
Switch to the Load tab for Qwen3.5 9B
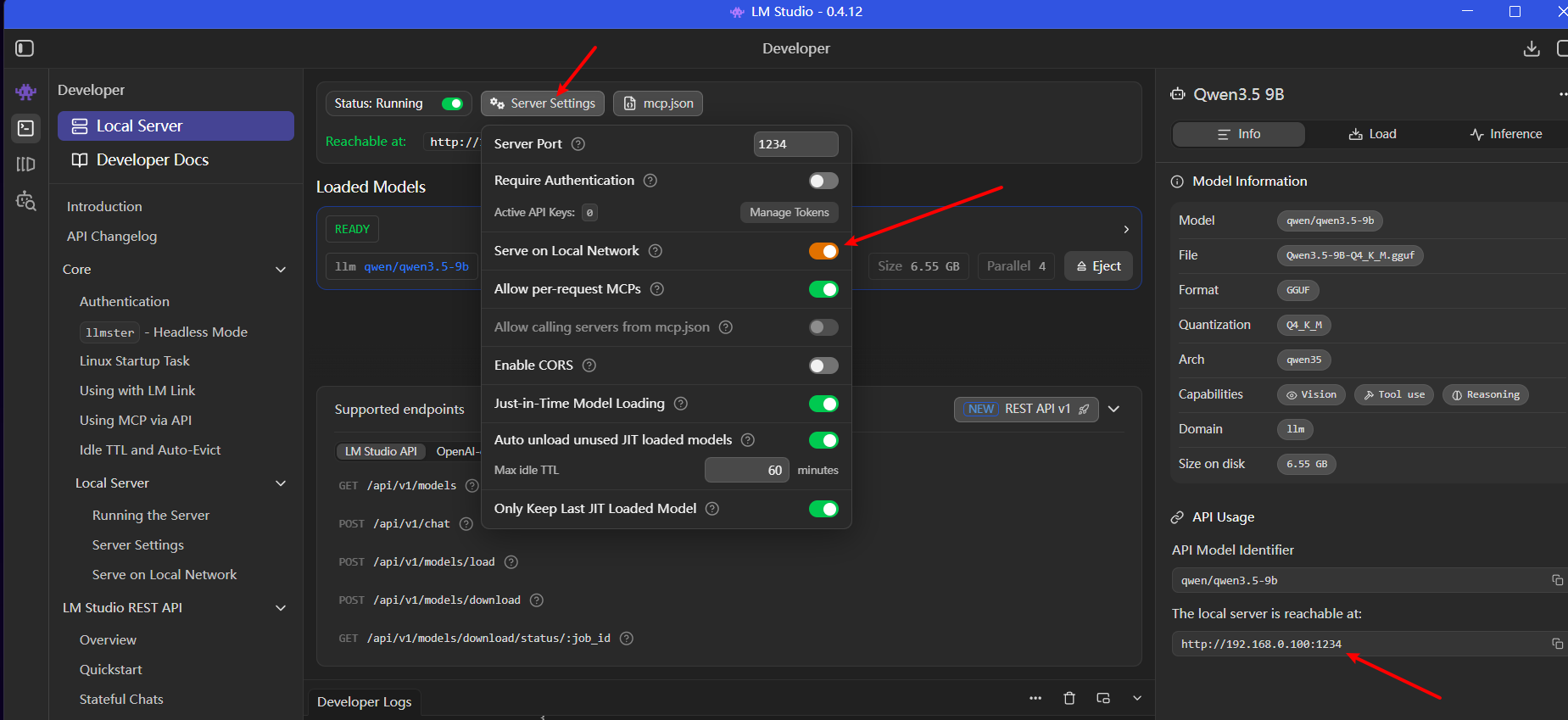coord(1372,134)
